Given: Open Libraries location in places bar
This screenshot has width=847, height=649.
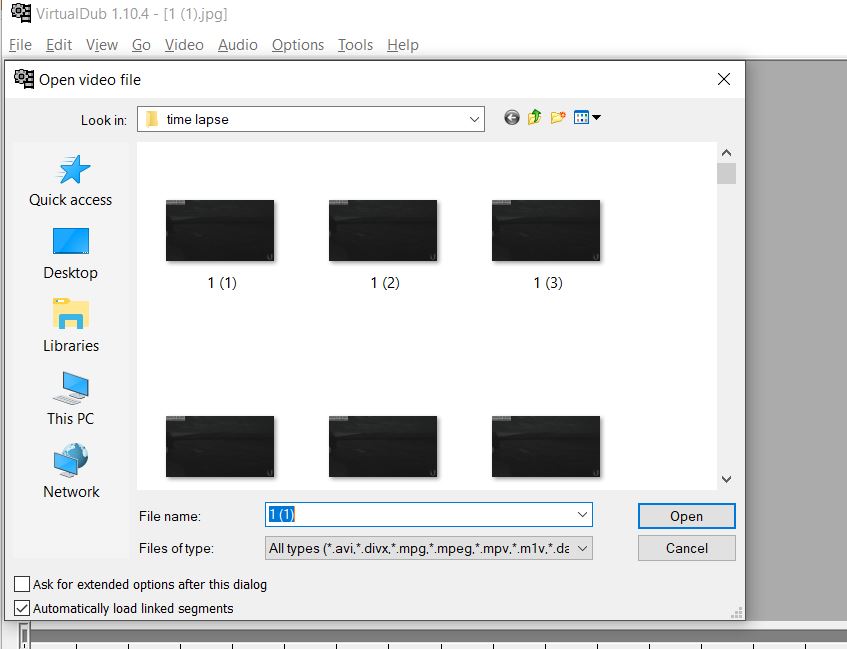Looking at the screenshot, I should [x=71, y=326].
